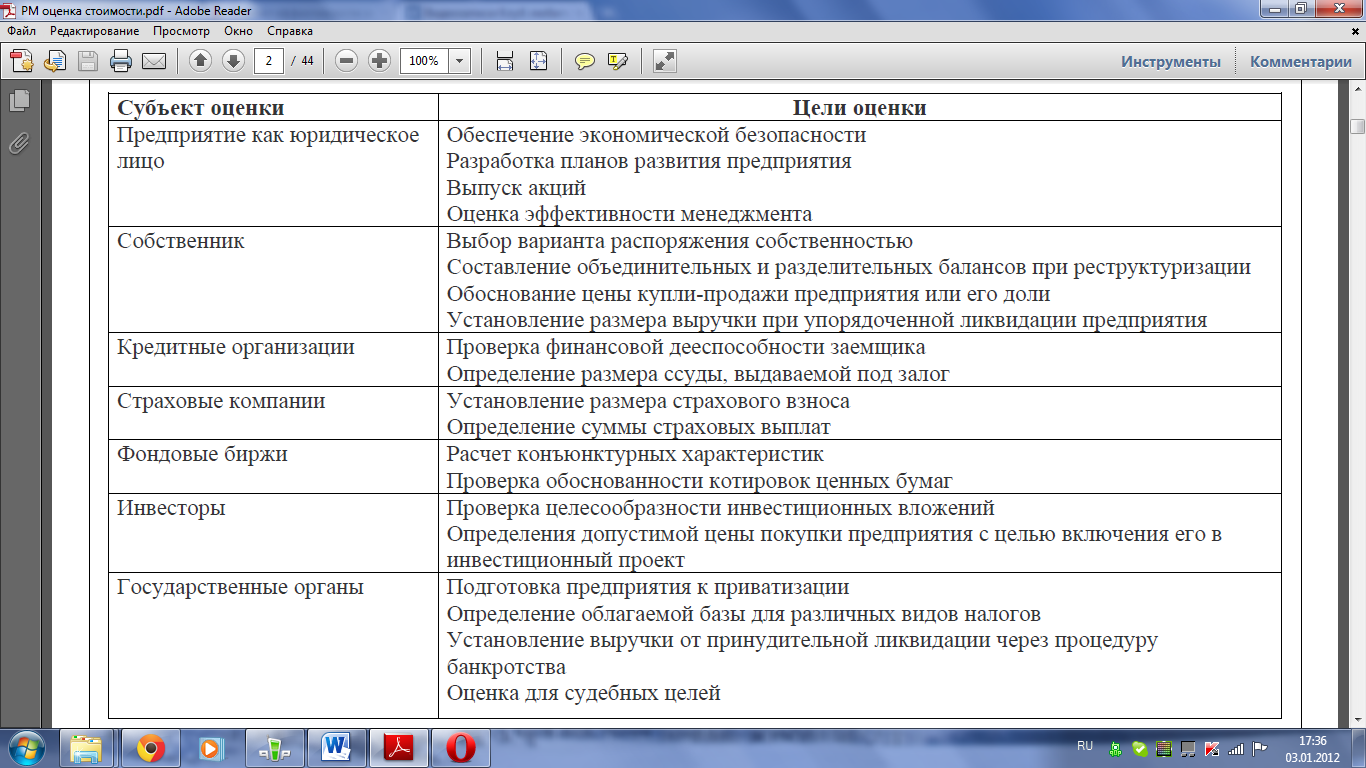Click 'Обеспечение экономической безопасности' text
Viewport: 1366px width, 768px height.
(656, 134)
